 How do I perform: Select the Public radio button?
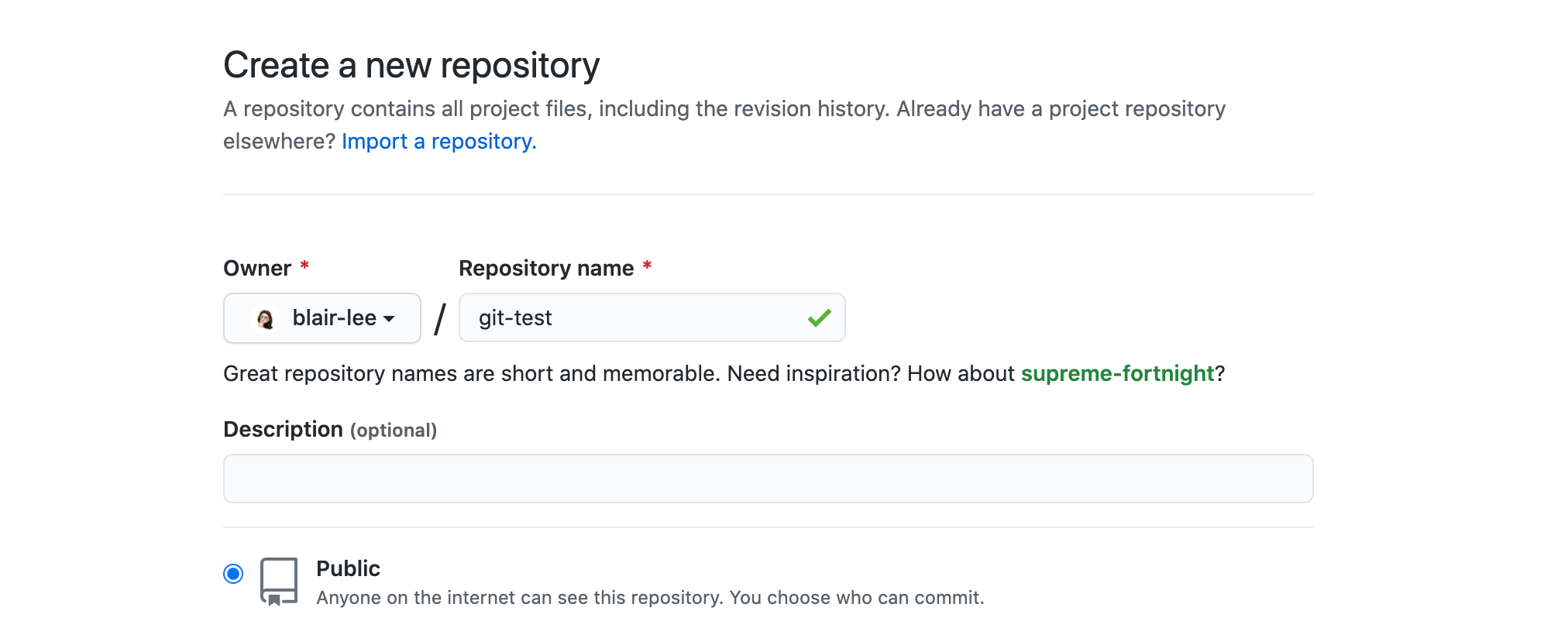pos(233,574)
